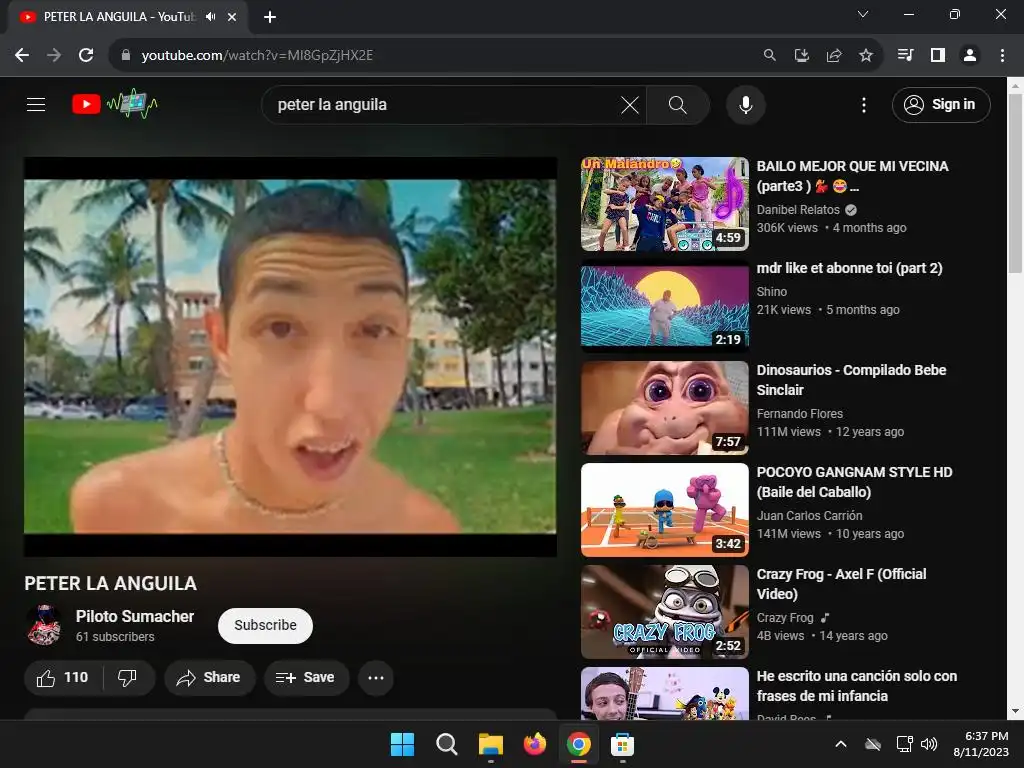This screenshot has height=768, width=1024.
Task: Mute the tab via speaker icon
Action: coord(210,17)
